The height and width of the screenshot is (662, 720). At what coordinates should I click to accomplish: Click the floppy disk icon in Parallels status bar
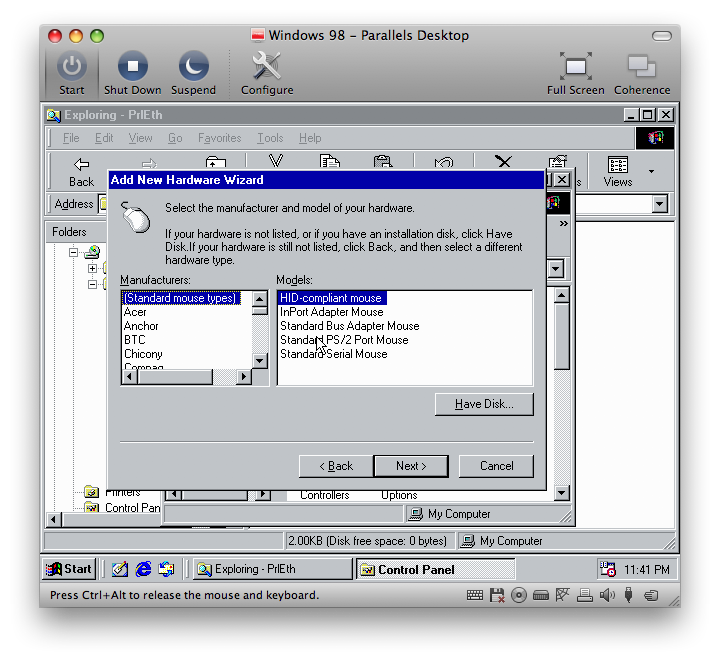coord(497,595)
